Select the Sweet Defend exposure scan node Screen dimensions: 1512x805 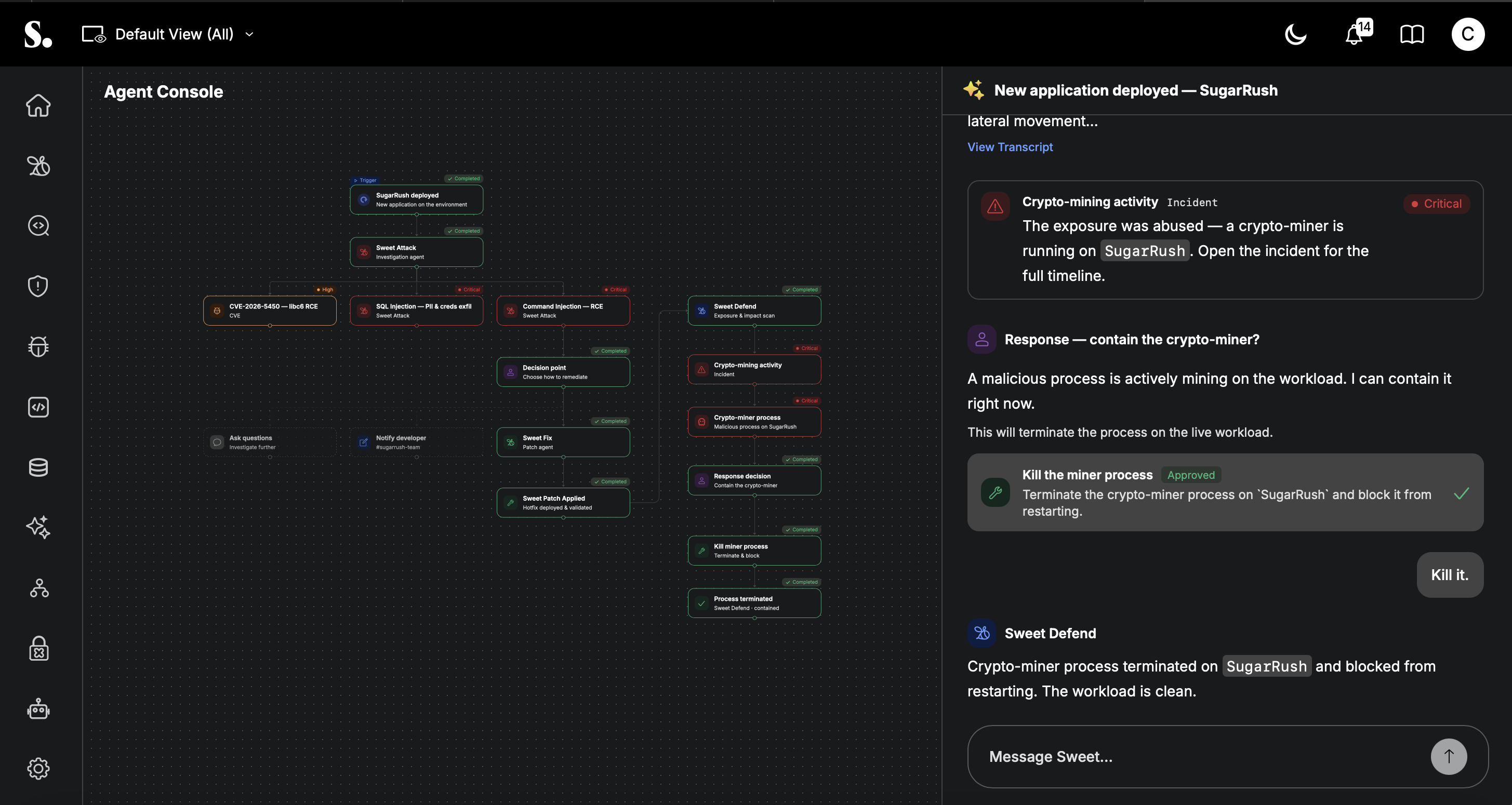pos(754,311)
